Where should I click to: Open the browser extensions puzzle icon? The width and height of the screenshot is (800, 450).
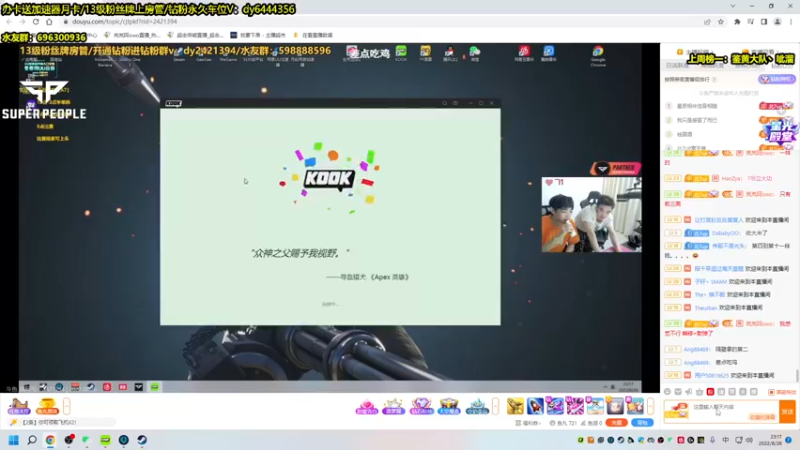(x=737, y=22)
